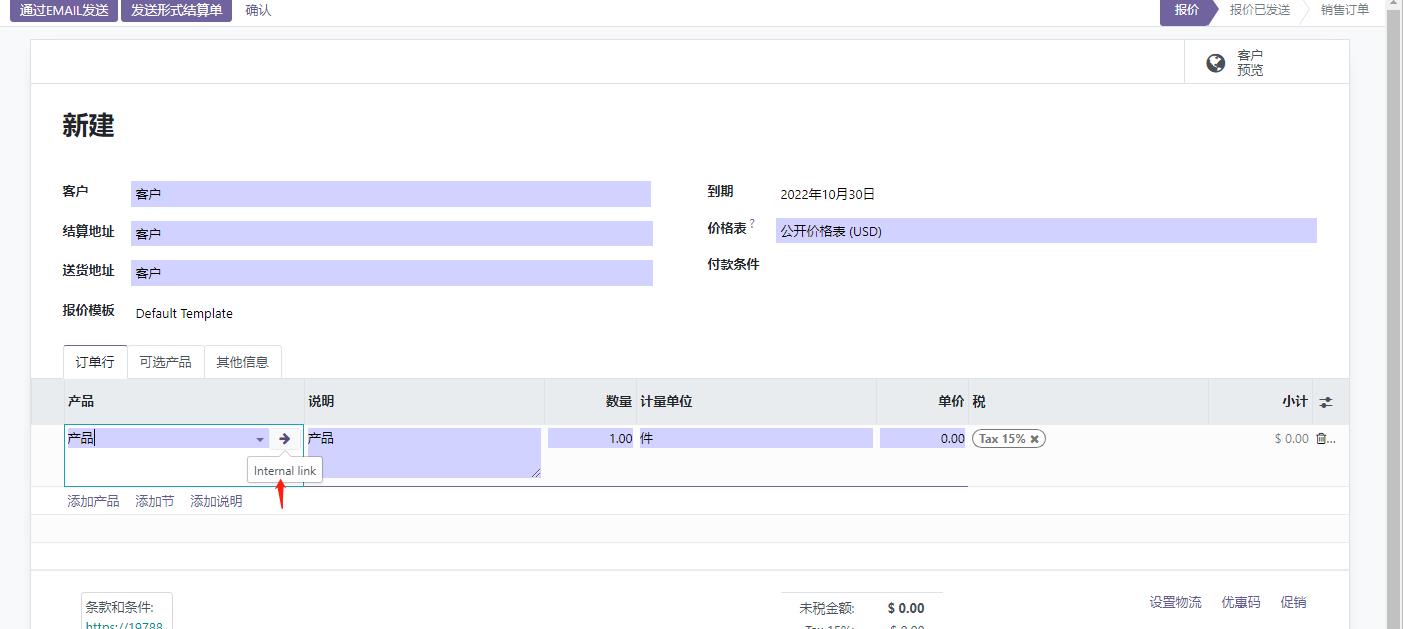
Task: Click the globe icon for customer preview
Action: tap(1216, 63)
